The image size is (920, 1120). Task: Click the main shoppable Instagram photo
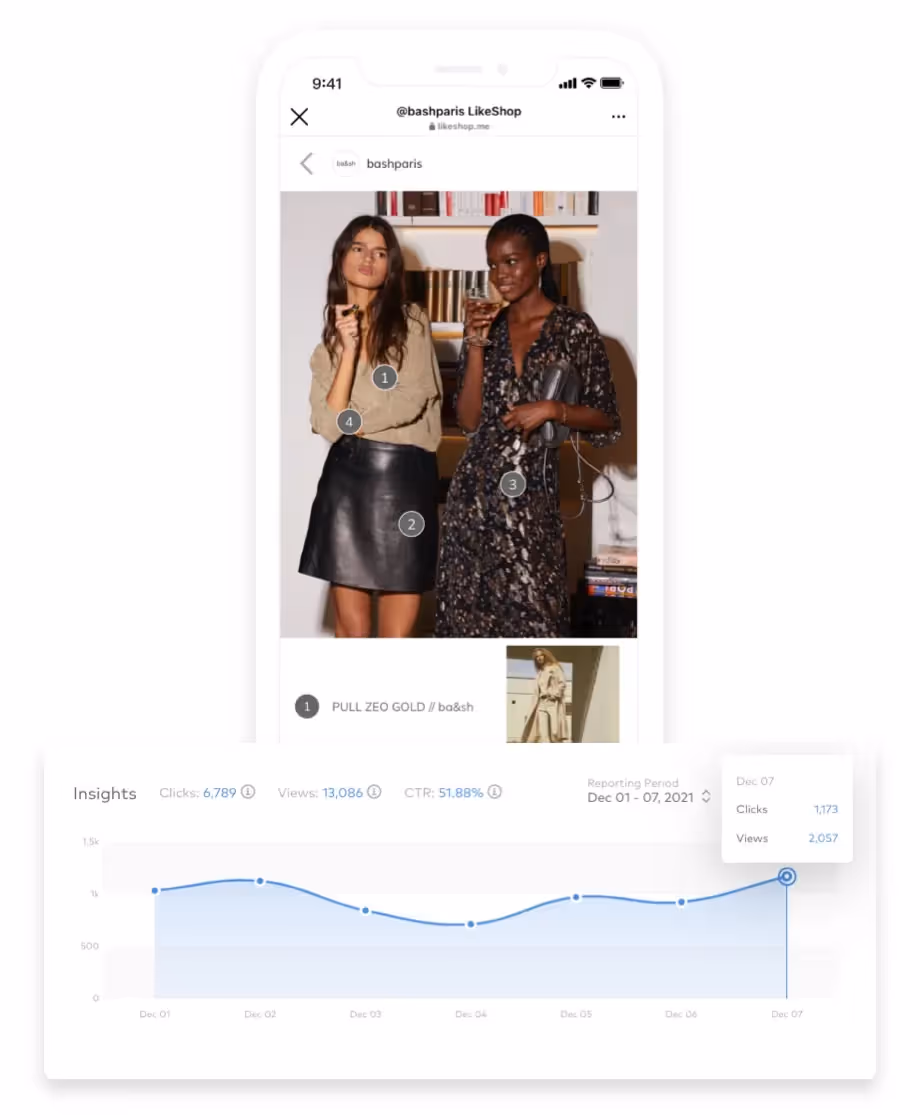tap(459, 414)
